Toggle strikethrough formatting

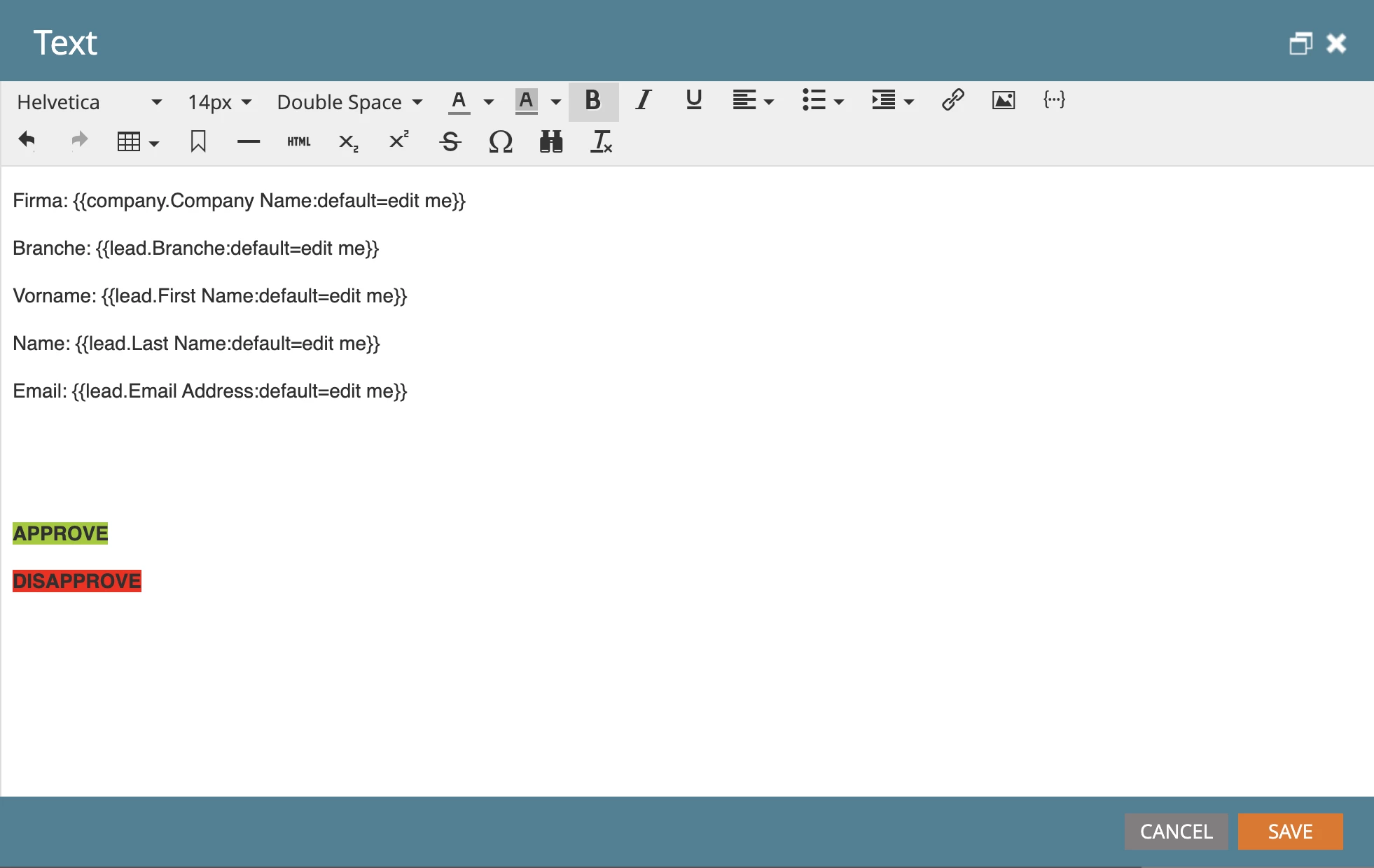coord(450,142)
